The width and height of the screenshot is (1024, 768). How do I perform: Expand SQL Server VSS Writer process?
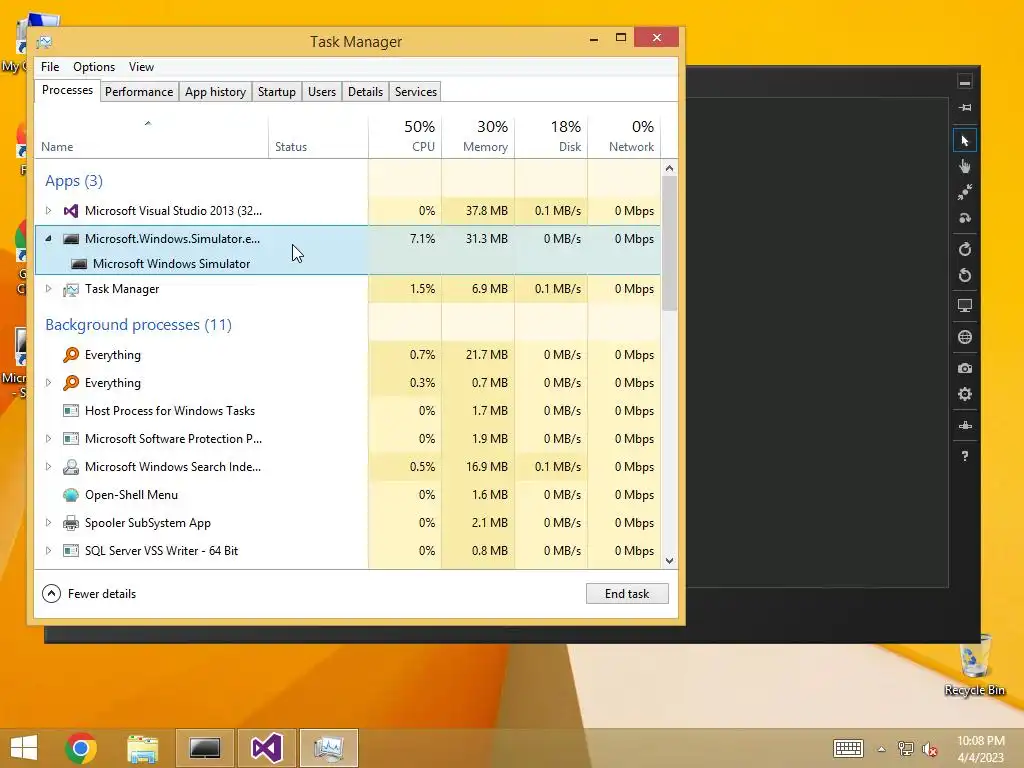[x=48, y=551]
